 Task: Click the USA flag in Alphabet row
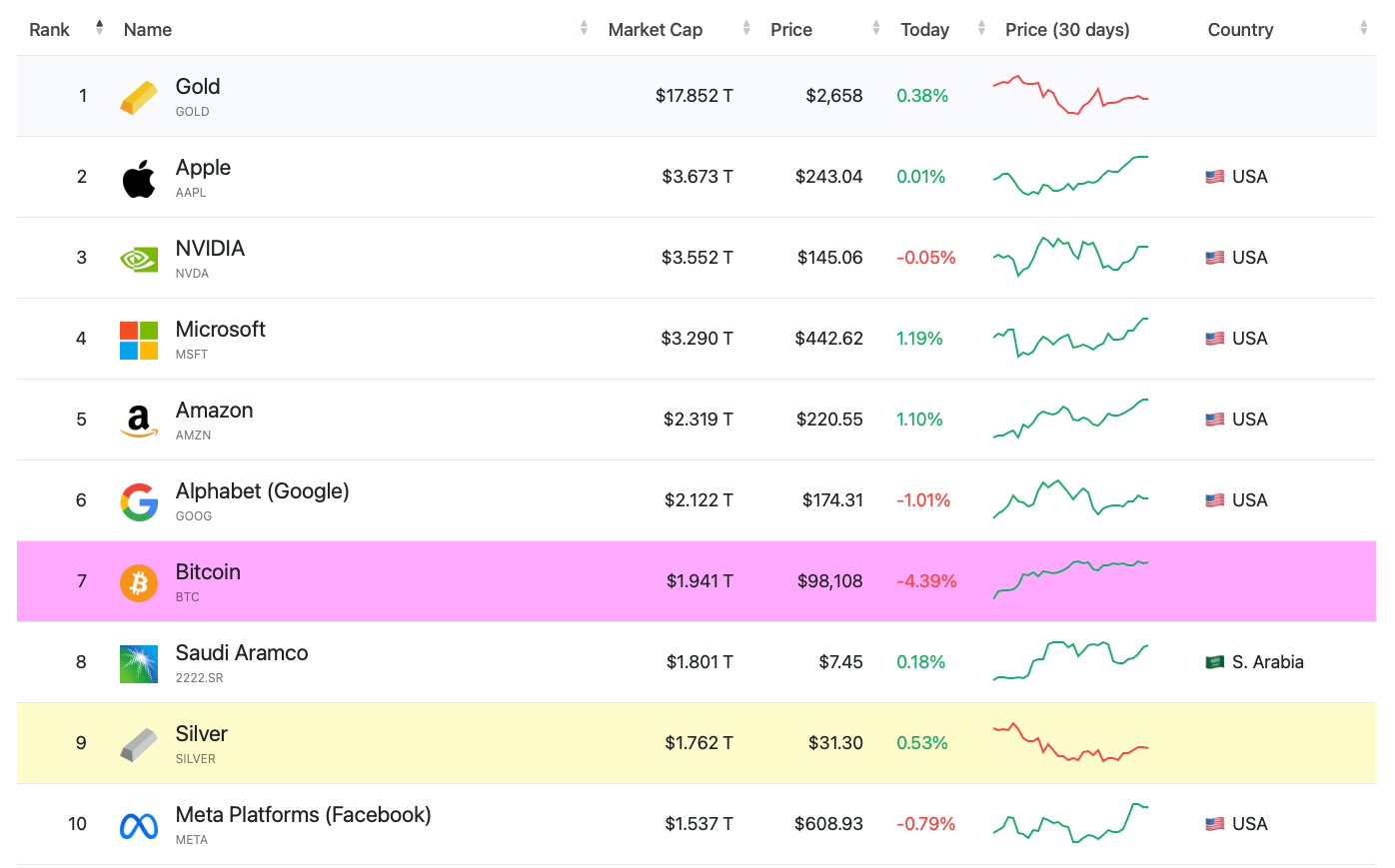(x=1214, y=500)
